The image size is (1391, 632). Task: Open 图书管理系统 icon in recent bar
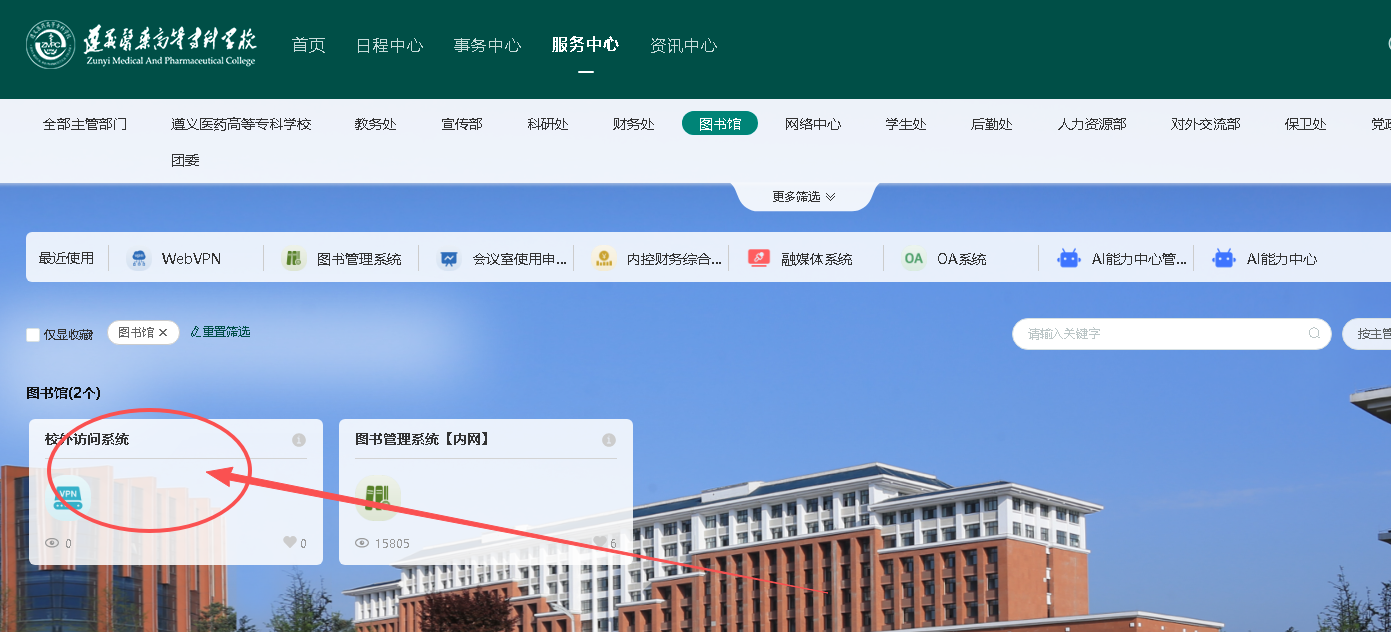pos(293,259)
